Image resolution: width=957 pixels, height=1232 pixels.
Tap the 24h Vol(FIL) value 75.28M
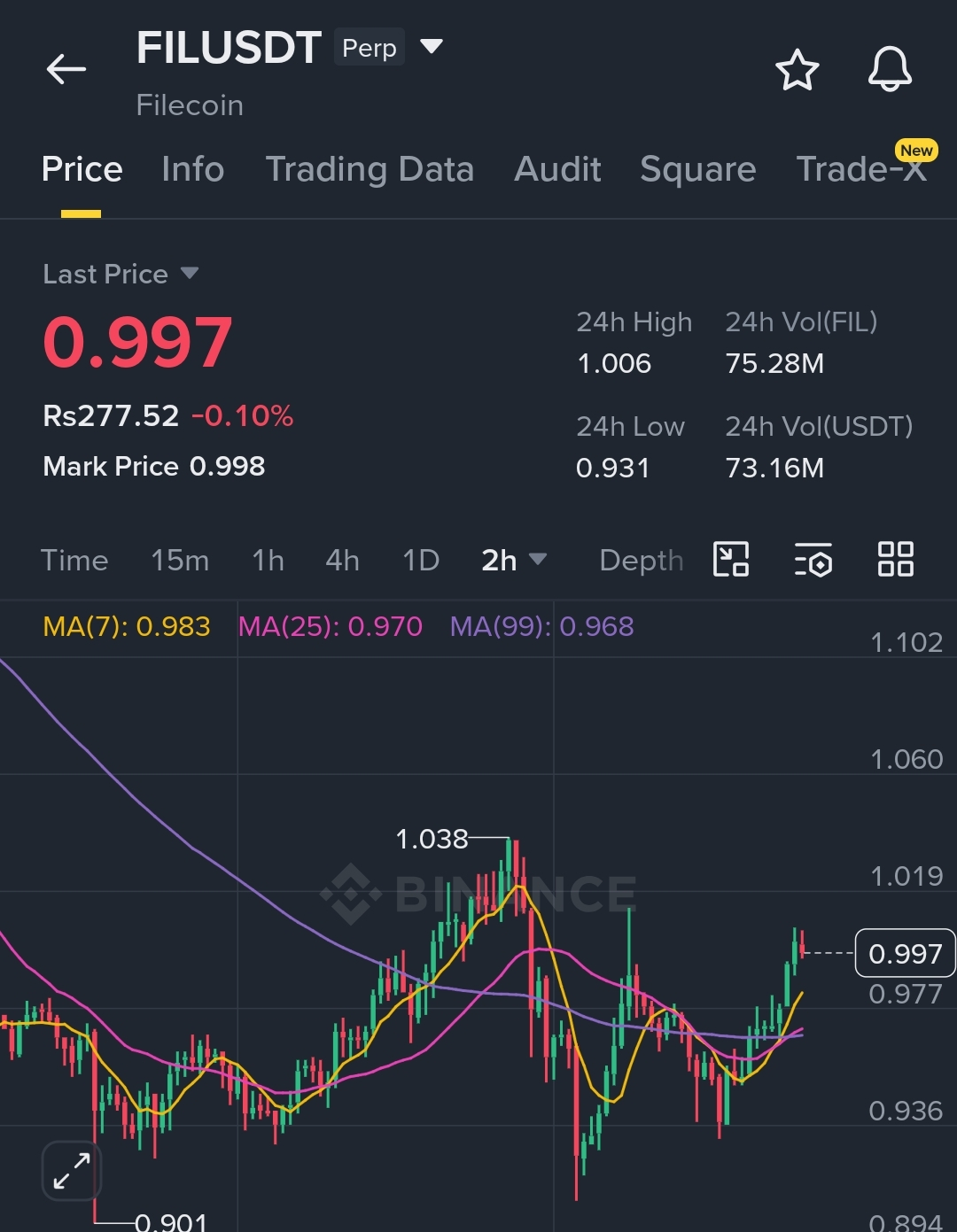click(775, 364)
